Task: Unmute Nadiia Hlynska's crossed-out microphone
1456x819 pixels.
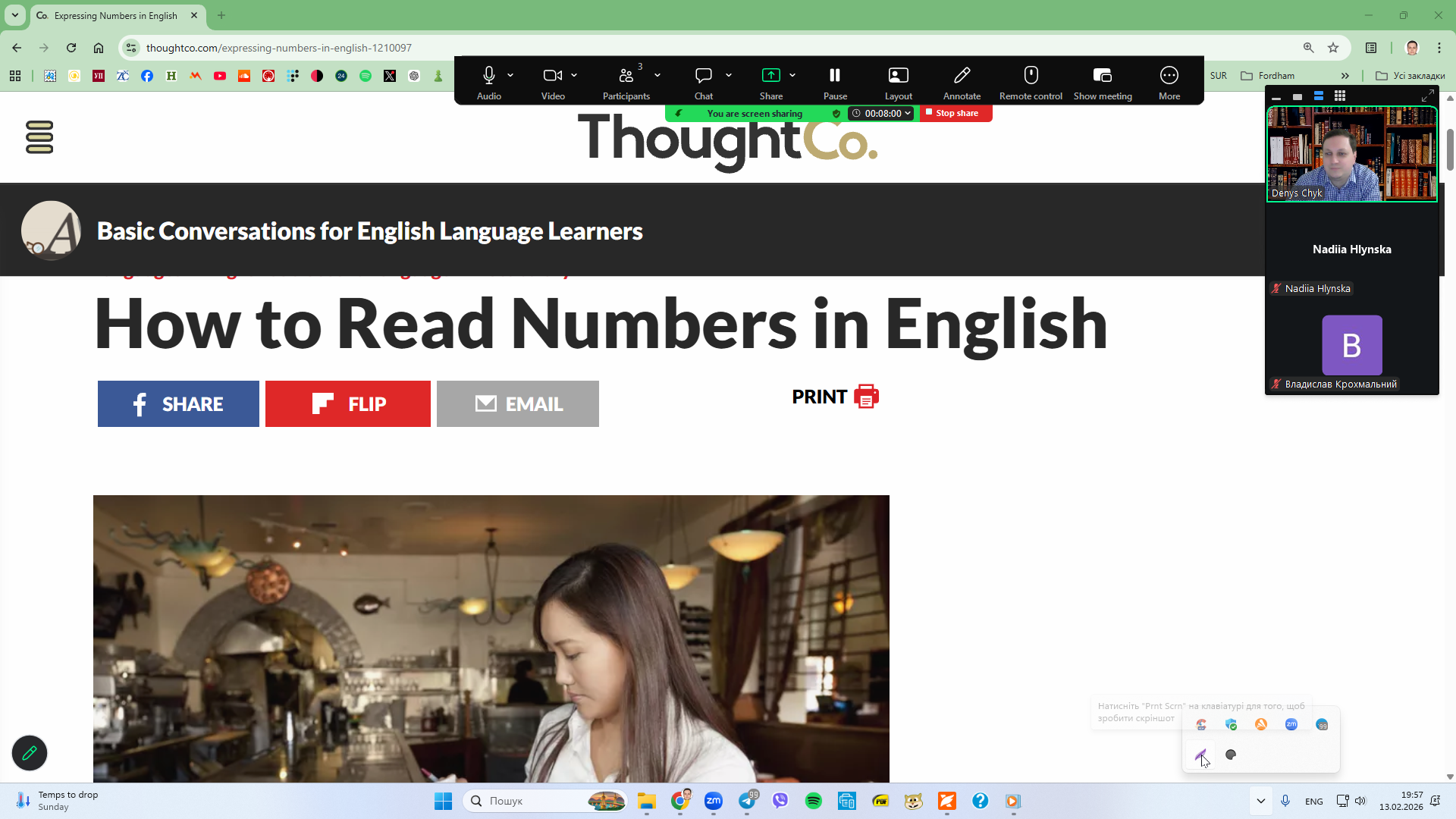Action: pos(1276,288)
